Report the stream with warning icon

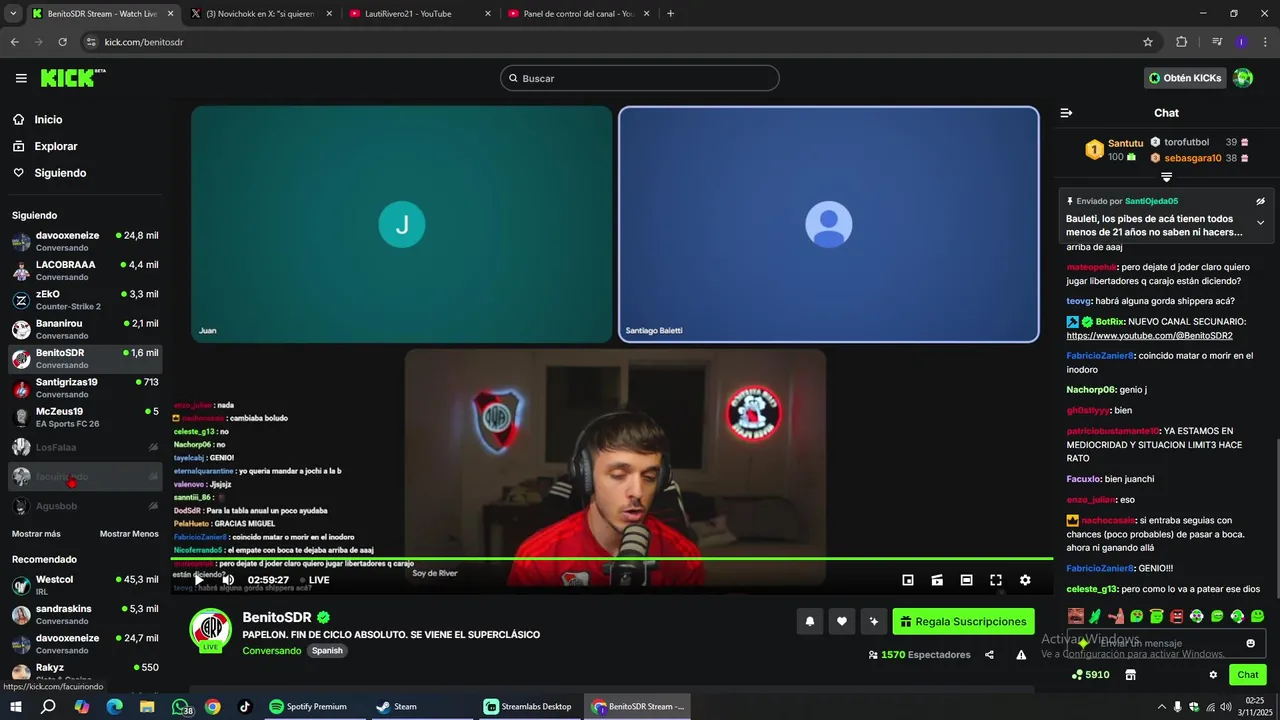[x=1021, y=655]
